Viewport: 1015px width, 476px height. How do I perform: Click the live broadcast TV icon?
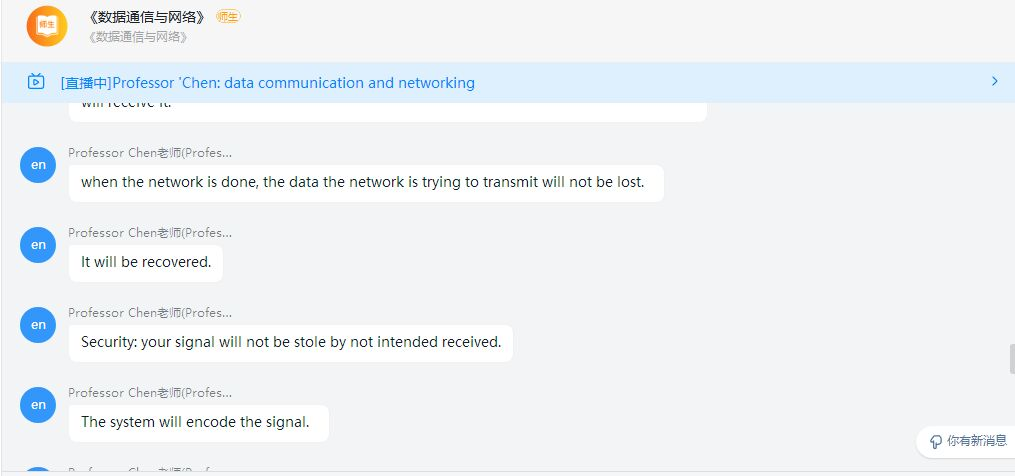pyautogui.click(x=37, y=82)
